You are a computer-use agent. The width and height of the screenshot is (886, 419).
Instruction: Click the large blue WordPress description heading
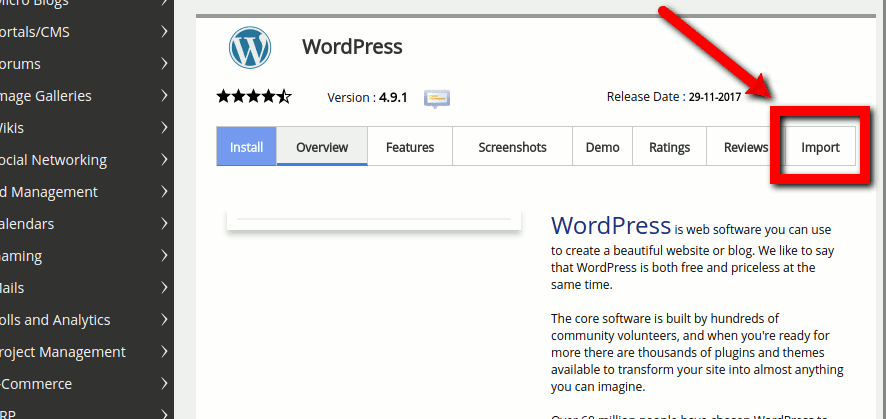point(611,225)
